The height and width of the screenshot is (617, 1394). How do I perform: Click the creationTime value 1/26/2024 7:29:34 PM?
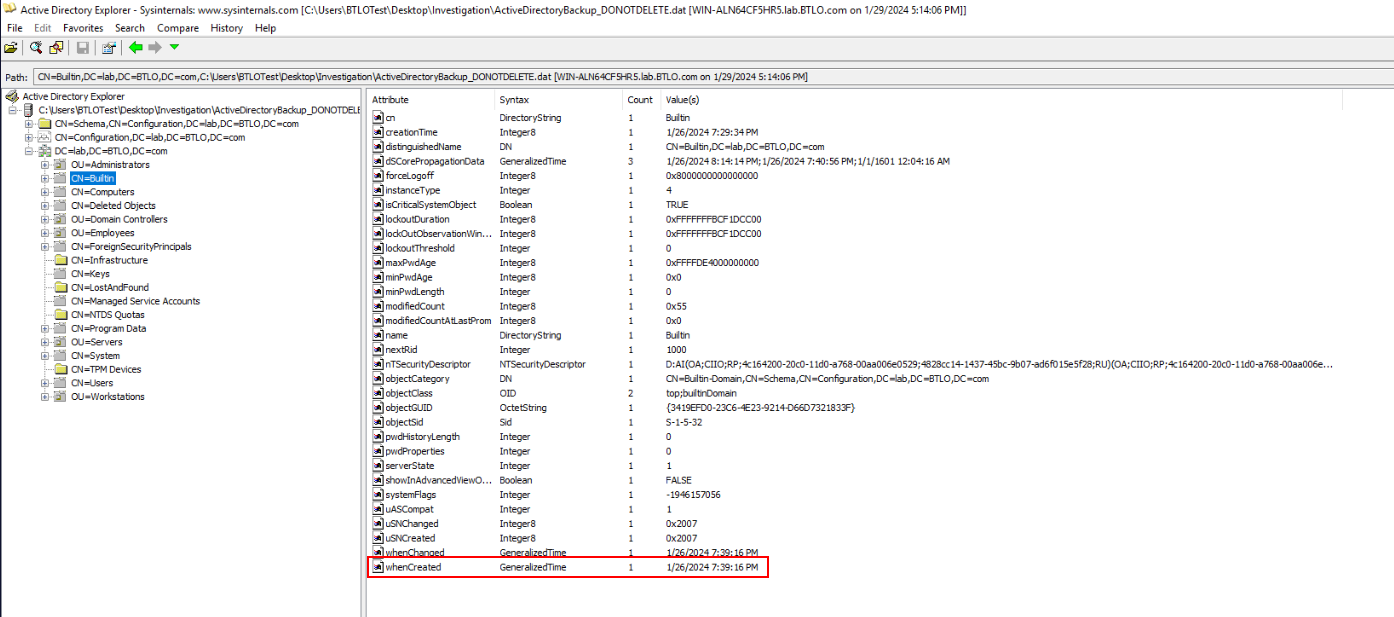coord(712,132)
